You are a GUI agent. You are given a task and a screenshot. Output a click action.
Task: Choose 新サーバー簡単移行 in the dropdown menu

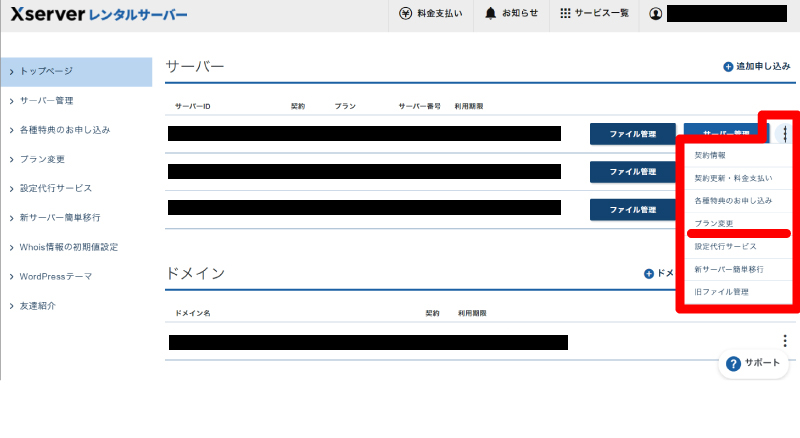729,269
